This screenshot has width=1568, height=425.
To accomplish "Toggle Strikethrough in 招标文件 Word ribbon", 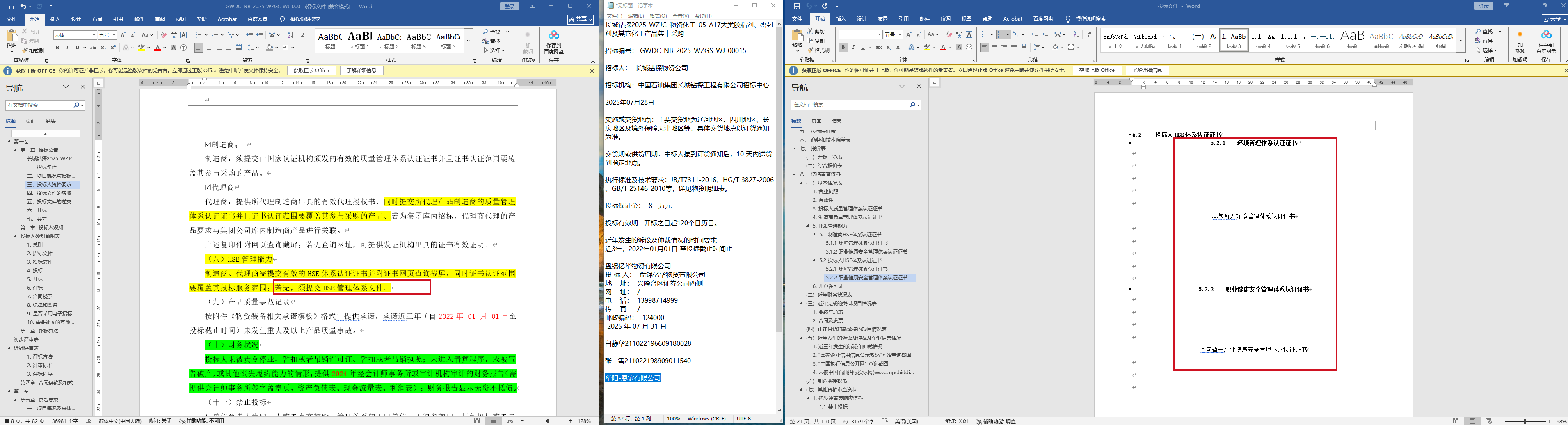I will pyautogui.click(x=93, y=48).
